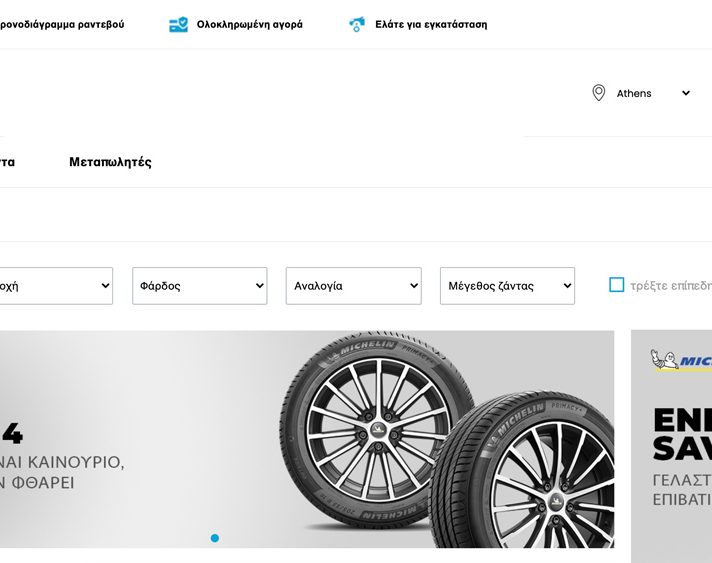Screen dimensions: 712x563
Task: Click the Ολοκληρωμένη αγορά step label
Action: pyautogui.click(x=250, y=25)
